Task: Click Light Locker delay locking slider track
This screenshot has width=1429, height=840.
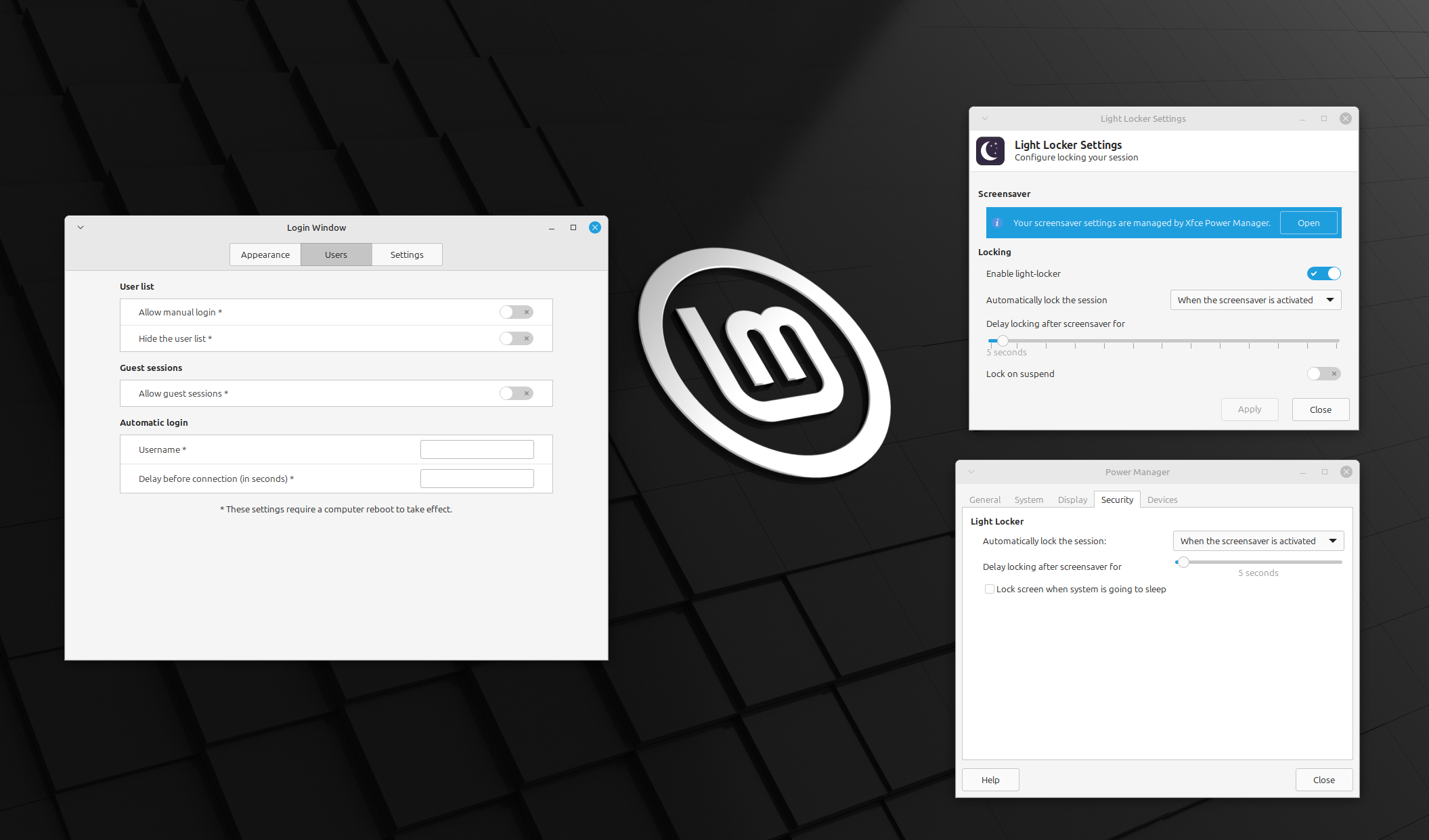Action: pyautogui.click(x=1164, y=340)
